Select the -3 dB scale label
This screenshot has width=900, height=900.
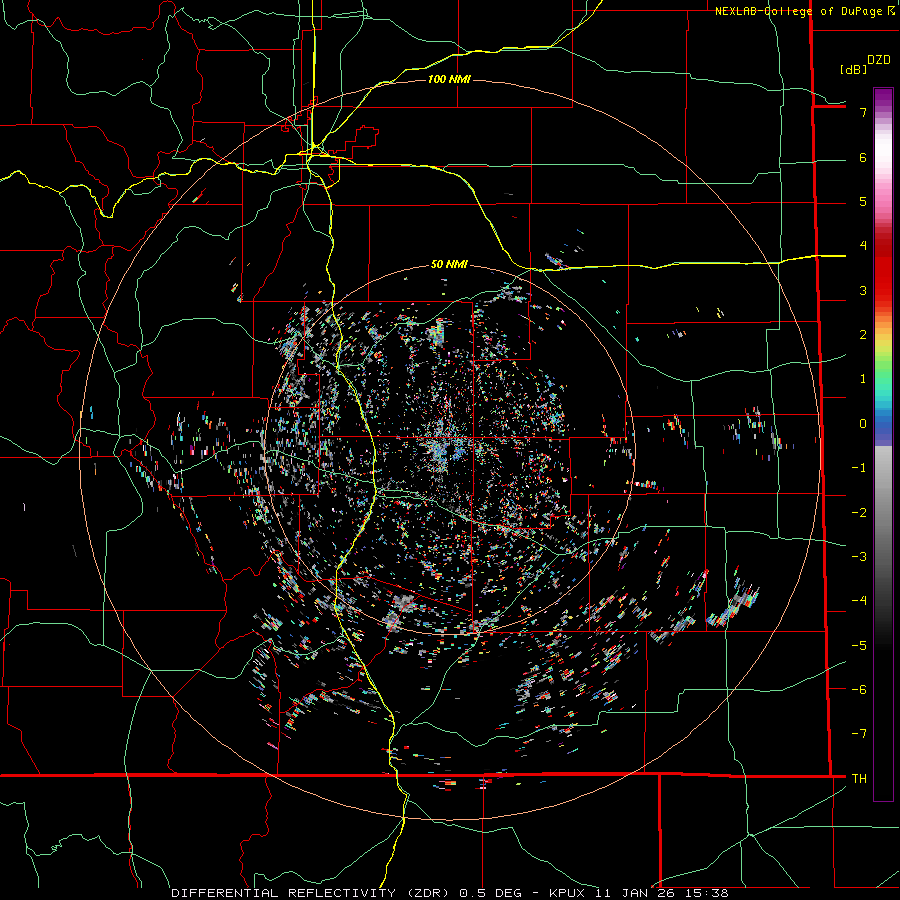pyautogui.click(x=859, y=557)
